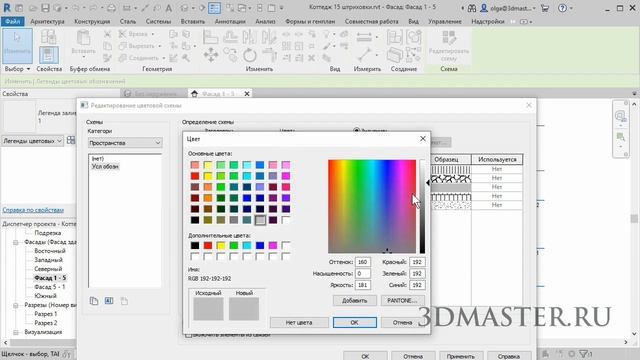Click the user account icon next to olga@3dmast
Image resolution: width=640 pixels, height=360 pixels.
(484, 8)
